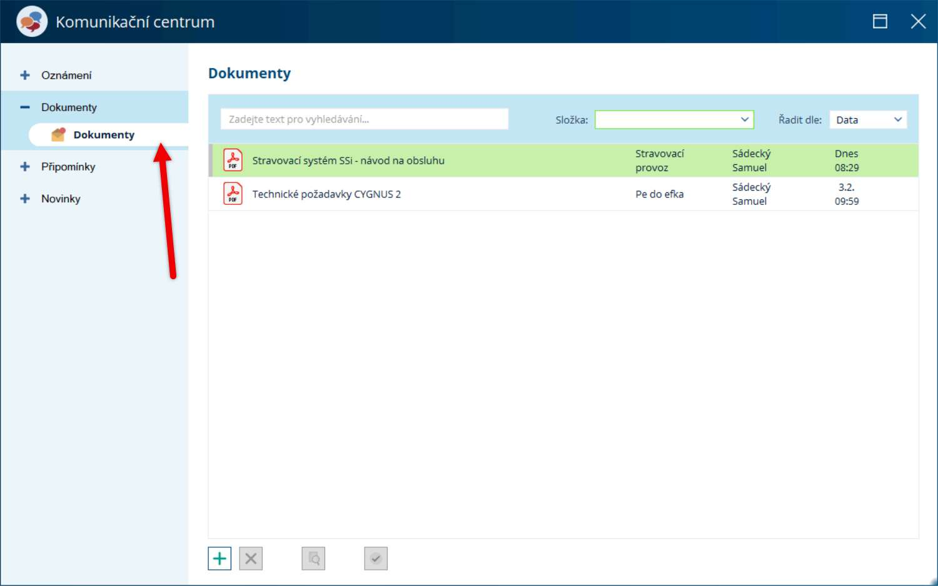Click the document preview magnifier button
938x586 pixels.
(313, 558)
